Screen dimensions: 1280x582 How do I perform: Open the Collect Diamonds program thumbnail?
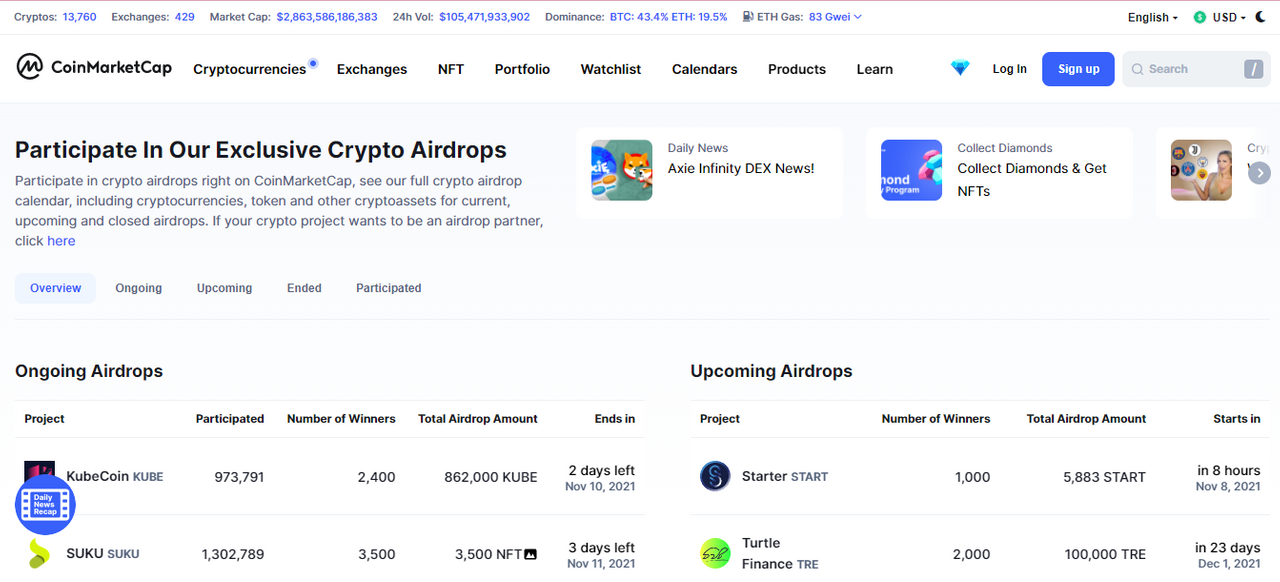(911, 170)
